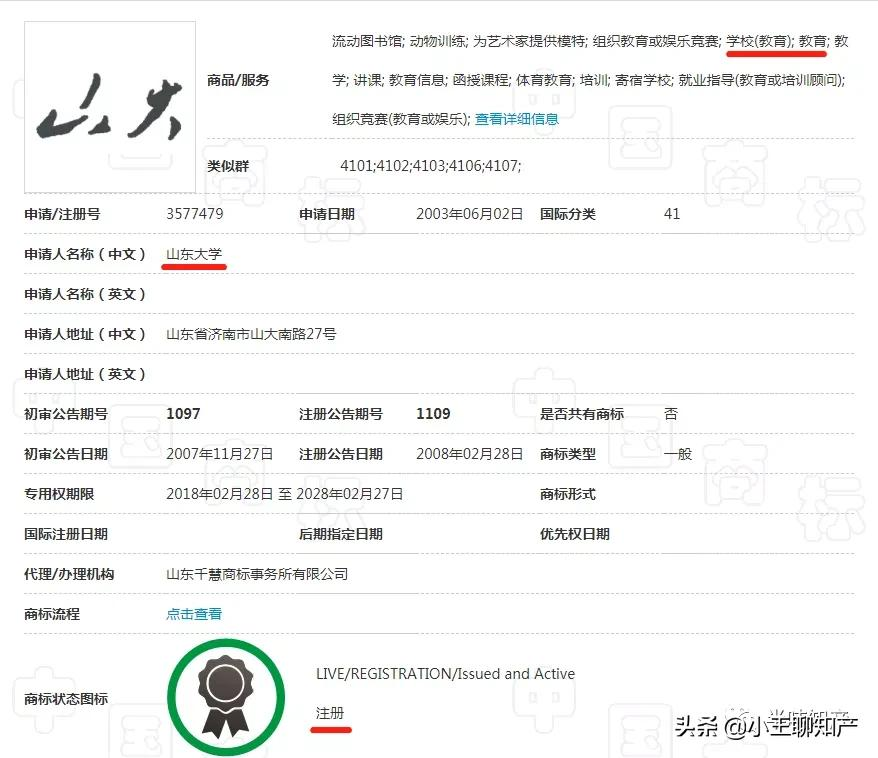Click 流动图书馆 in the goods/services list
The height and width of the screenshot is (758, 878).
coord(367,41)
